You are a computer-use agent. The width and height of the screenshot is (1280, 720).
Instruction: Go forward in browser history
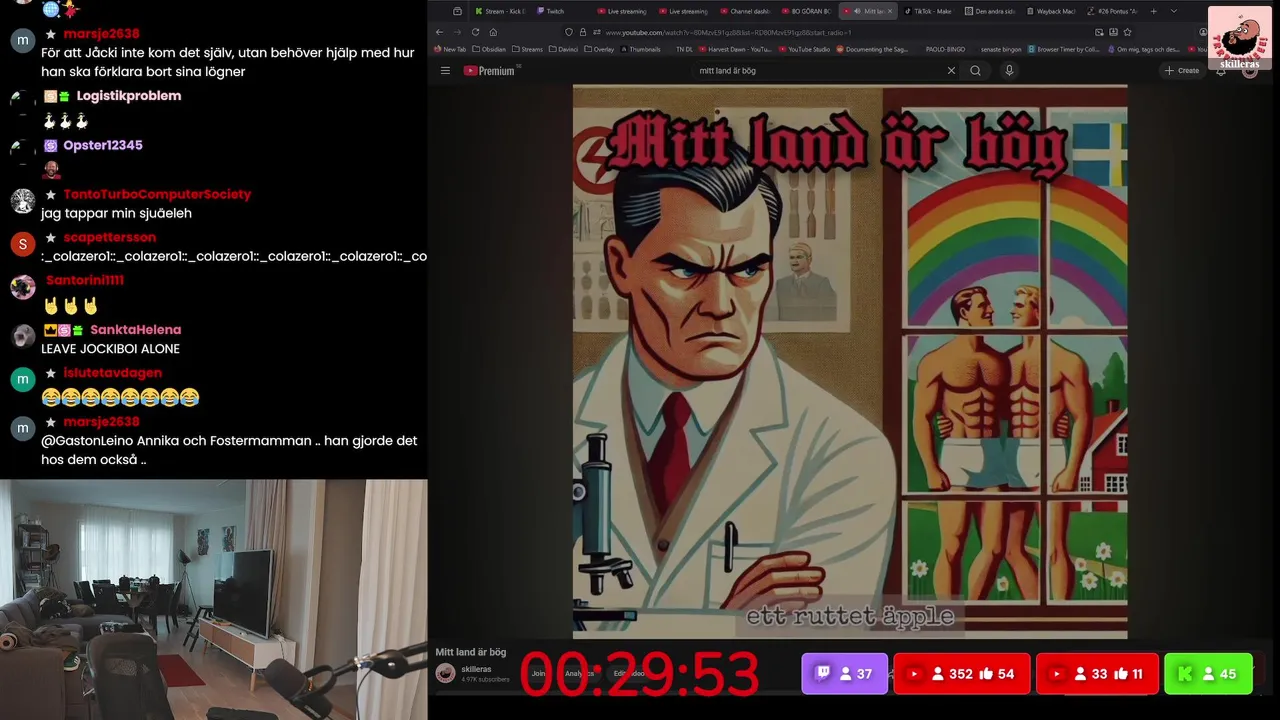click(x=456, y=32)
